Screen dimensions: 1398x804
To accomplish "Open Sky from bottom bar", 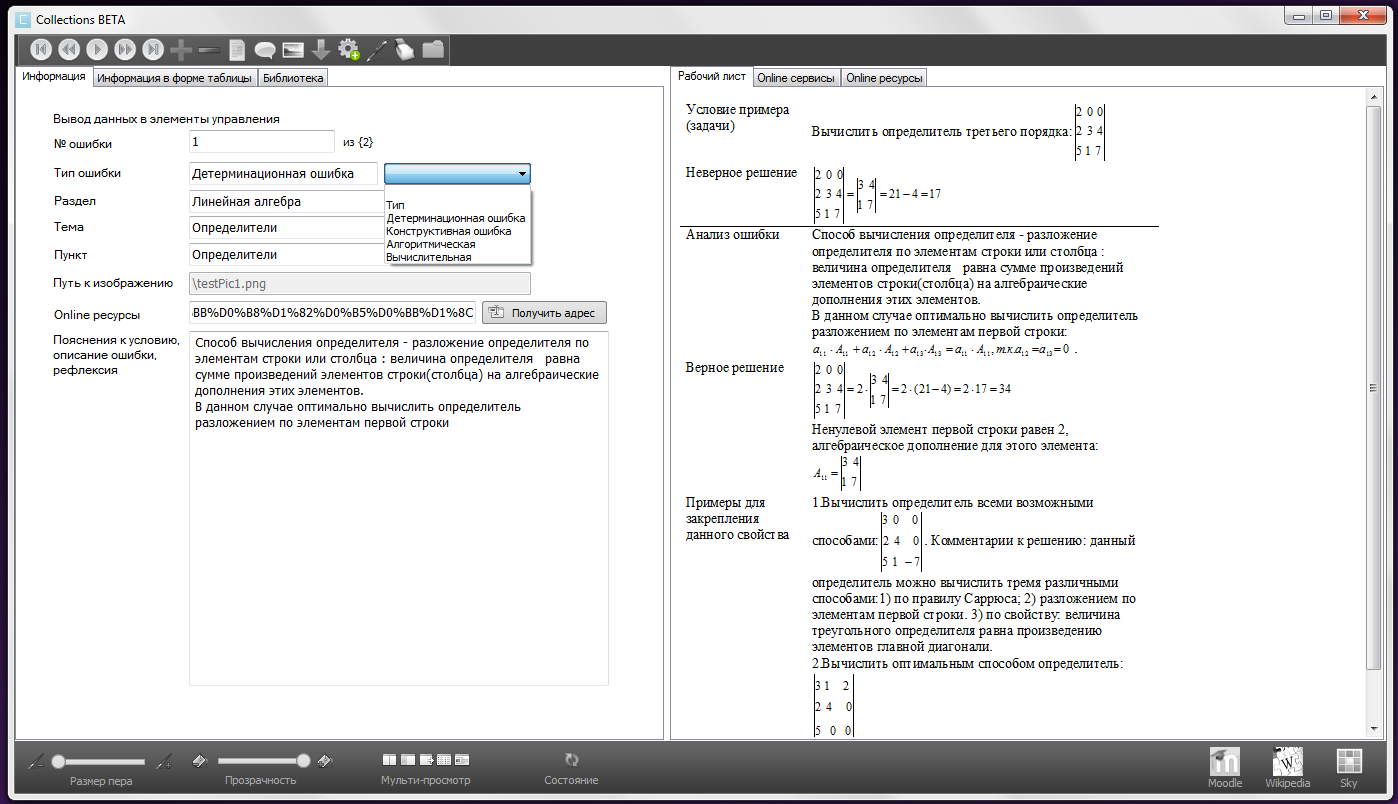I will (x=1349, y=762).
